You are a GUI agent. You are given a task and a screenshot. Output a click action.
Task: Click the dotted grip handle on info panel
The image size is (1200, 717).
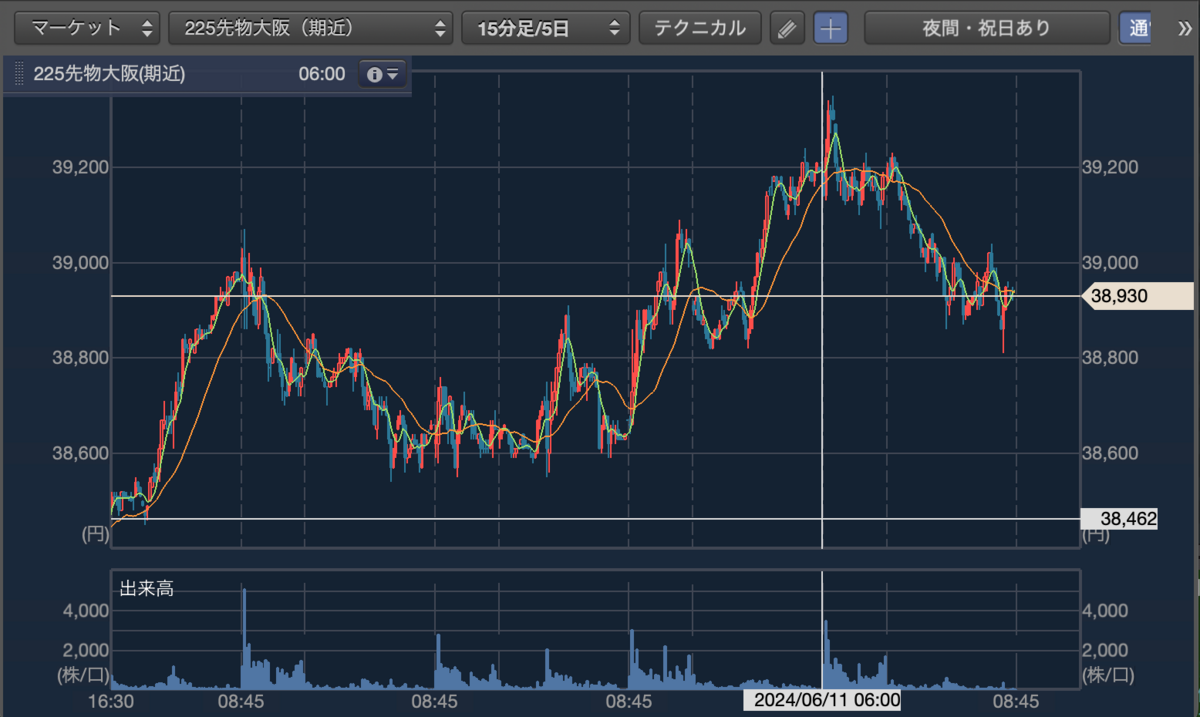19,74
